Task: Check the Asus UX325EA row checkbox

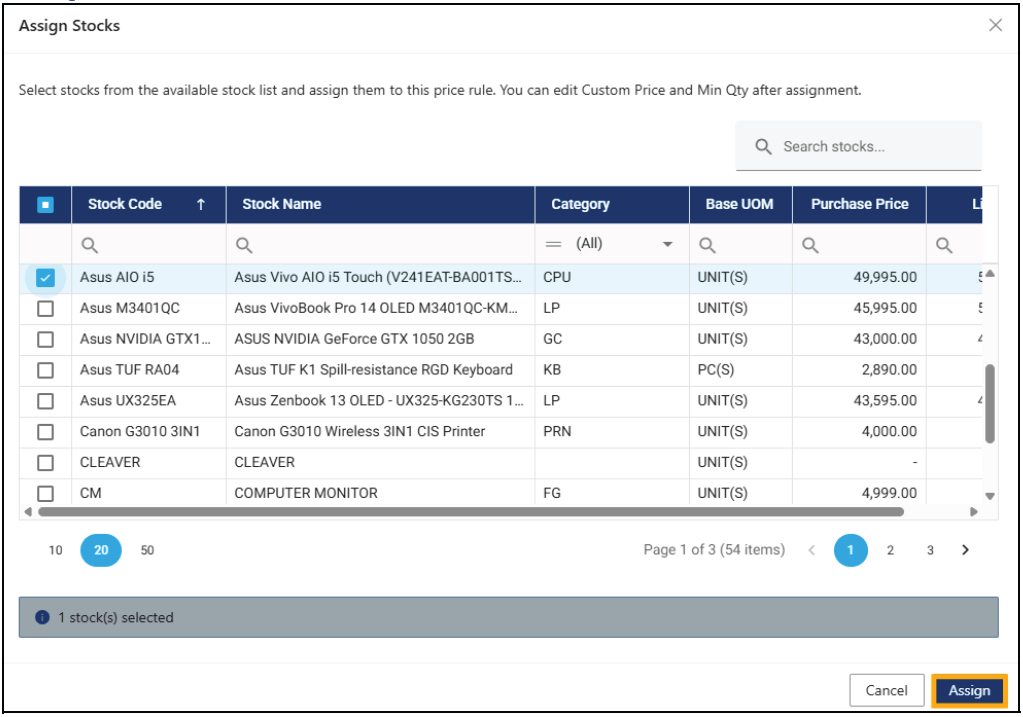Action: point(45,401)
